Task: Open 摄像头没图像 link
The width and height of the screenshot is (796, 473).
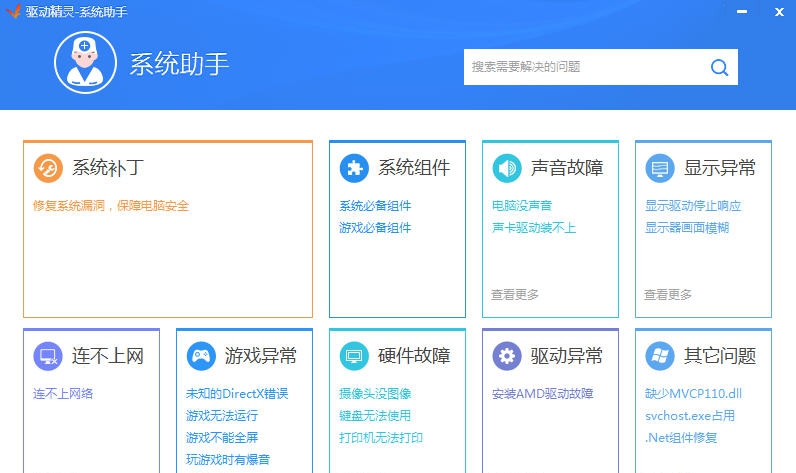Action: pyautogui.click(x=375, y=393)
